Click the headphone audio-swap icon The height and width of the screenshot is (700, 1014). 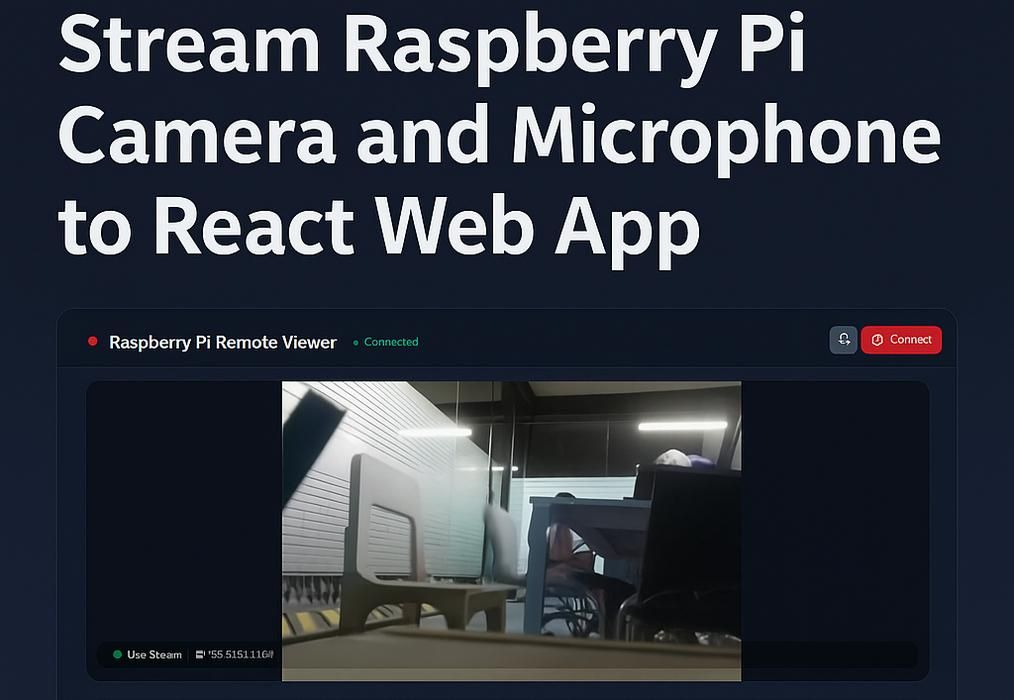(842, 340)
